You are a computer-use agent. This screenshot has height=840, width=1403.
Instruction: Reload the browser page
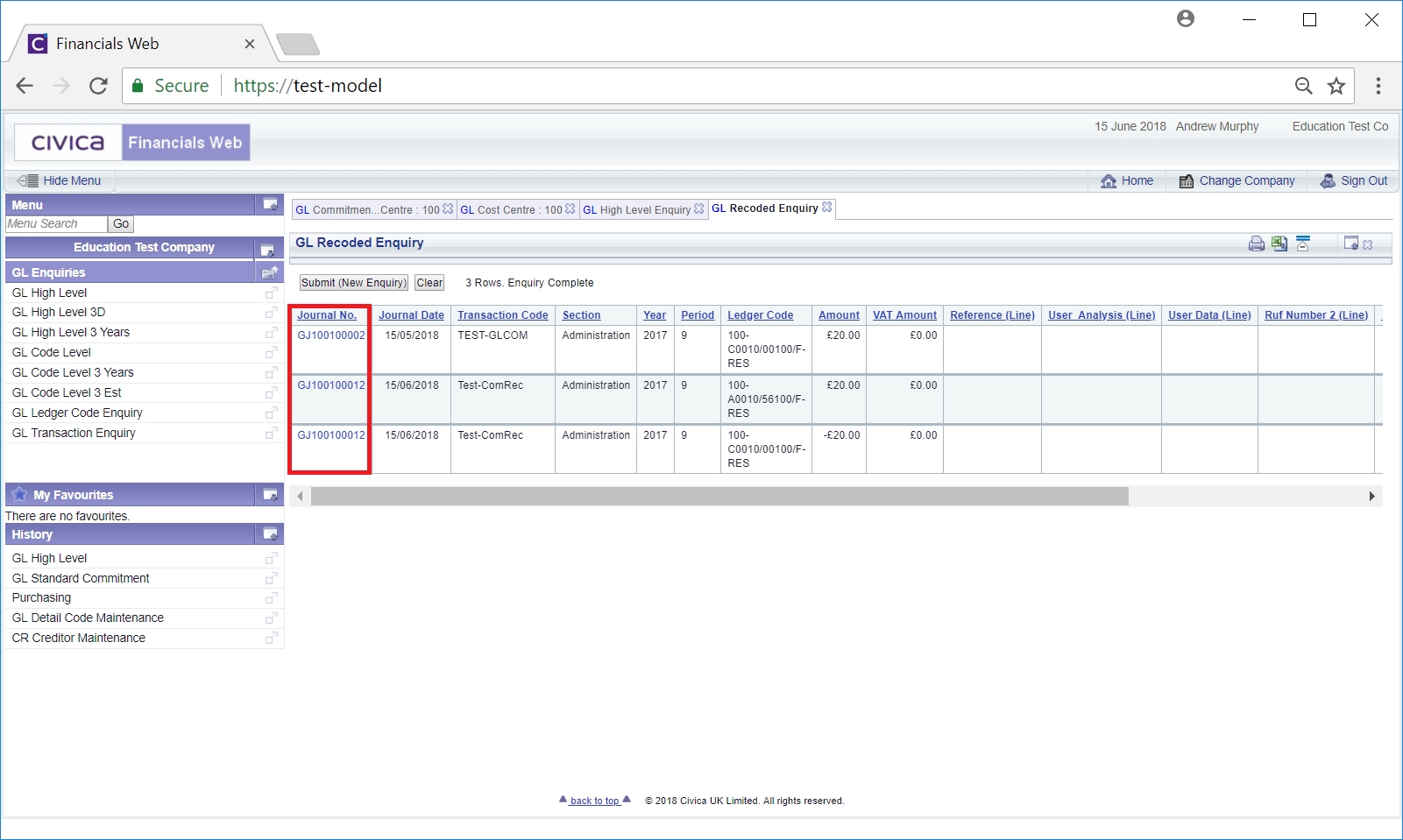tap(98, 86)
